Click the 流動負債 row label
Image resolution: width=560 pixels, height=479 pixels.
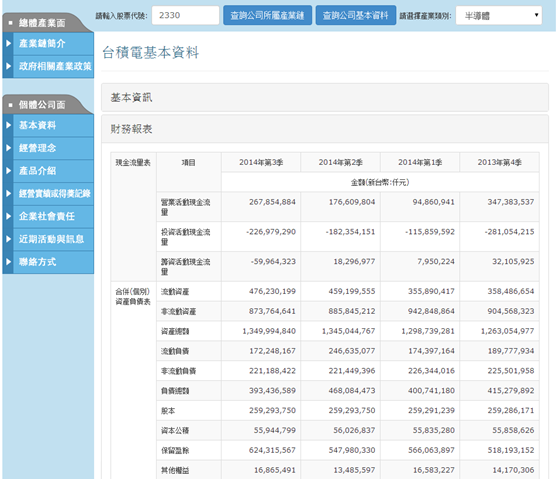coord(175,351)
